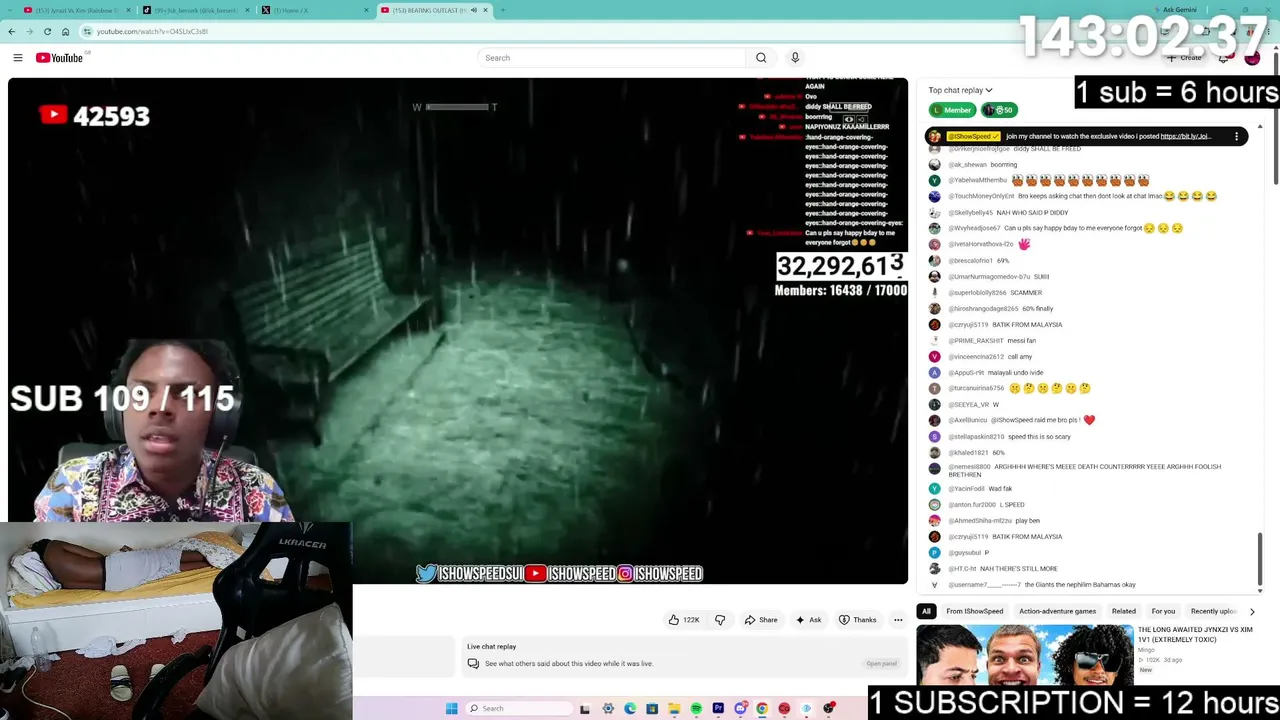Open the tab search chevron in Chrome

[10, 10]
